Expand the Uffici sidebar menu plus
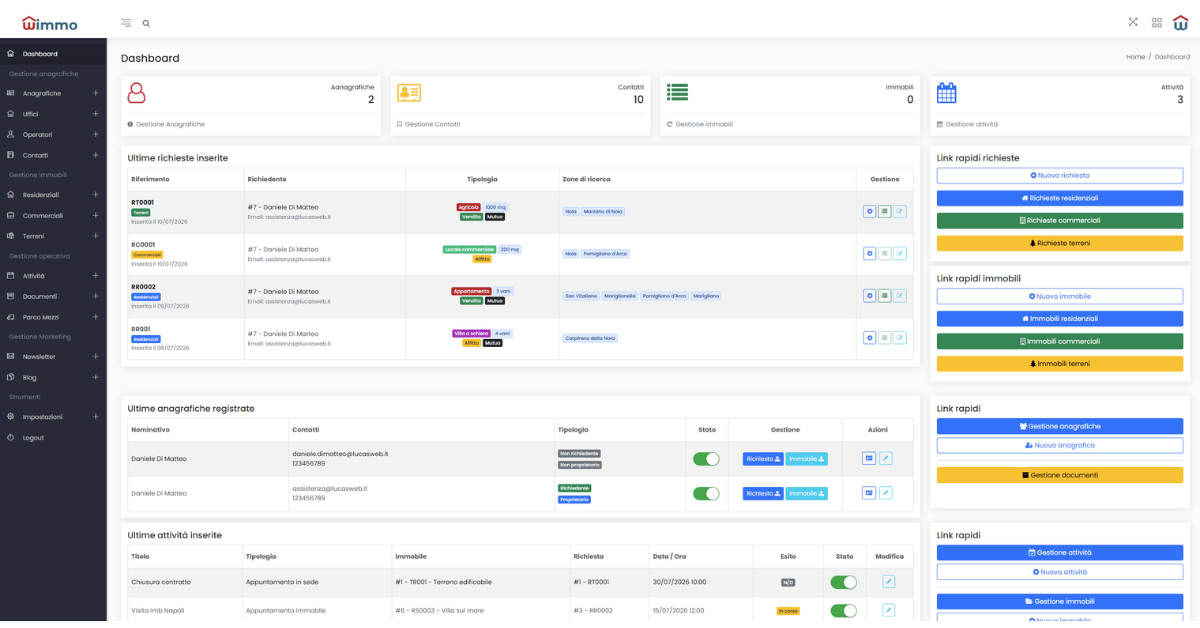This screenshot has height=628, width=1200. (95, 114)
